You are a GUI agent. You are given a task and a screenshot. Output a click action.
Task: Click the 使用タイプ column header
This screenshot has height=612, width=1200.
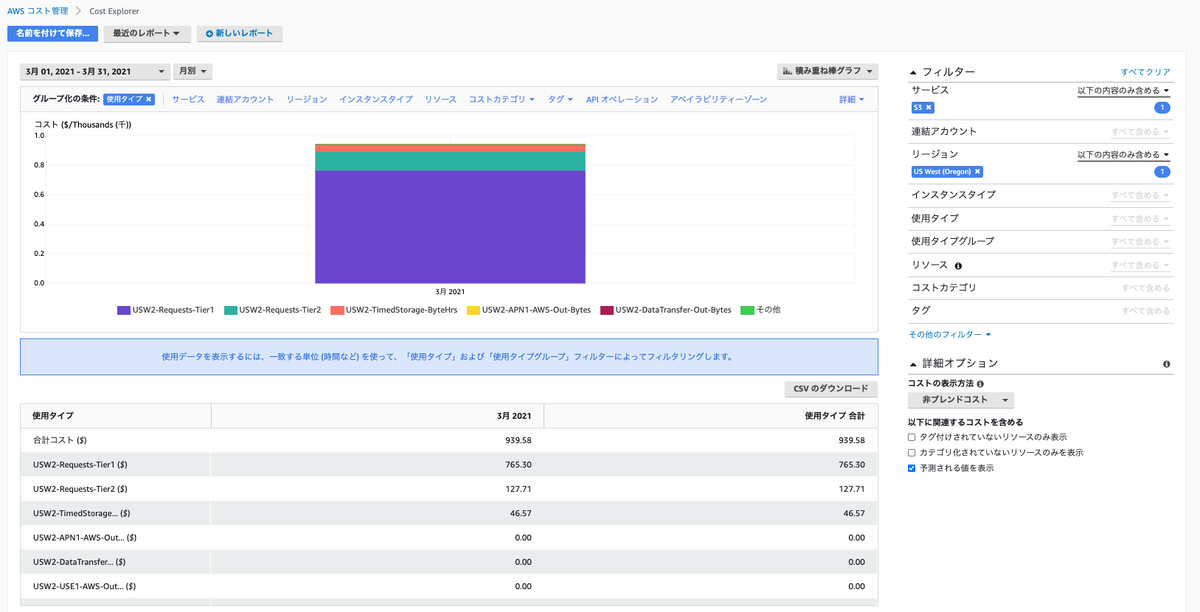(115, 415)
